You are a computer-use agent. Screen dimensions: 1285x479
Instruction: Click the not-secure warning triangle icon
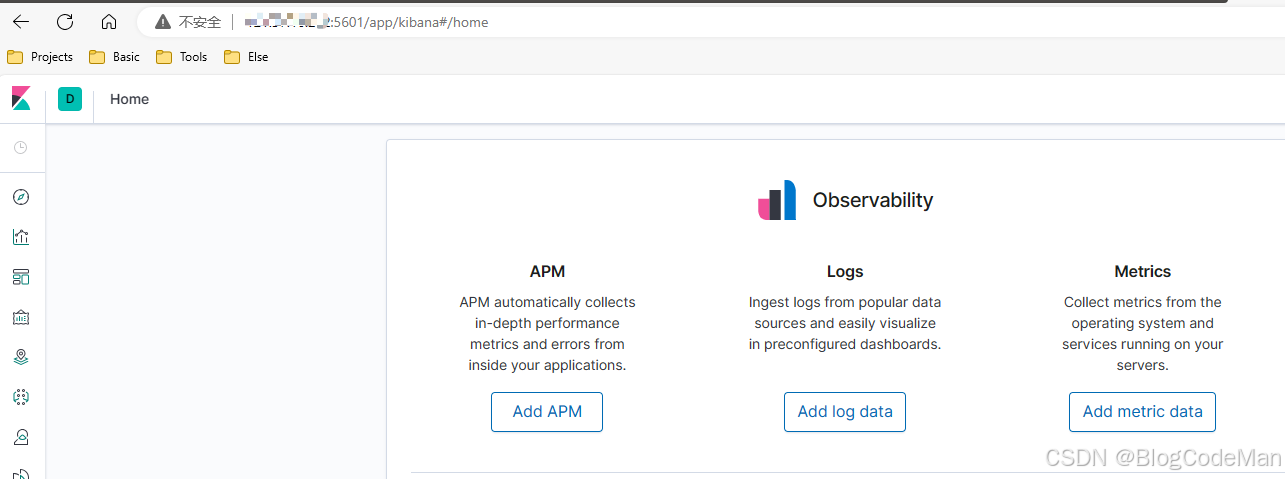tap(163, 21)
